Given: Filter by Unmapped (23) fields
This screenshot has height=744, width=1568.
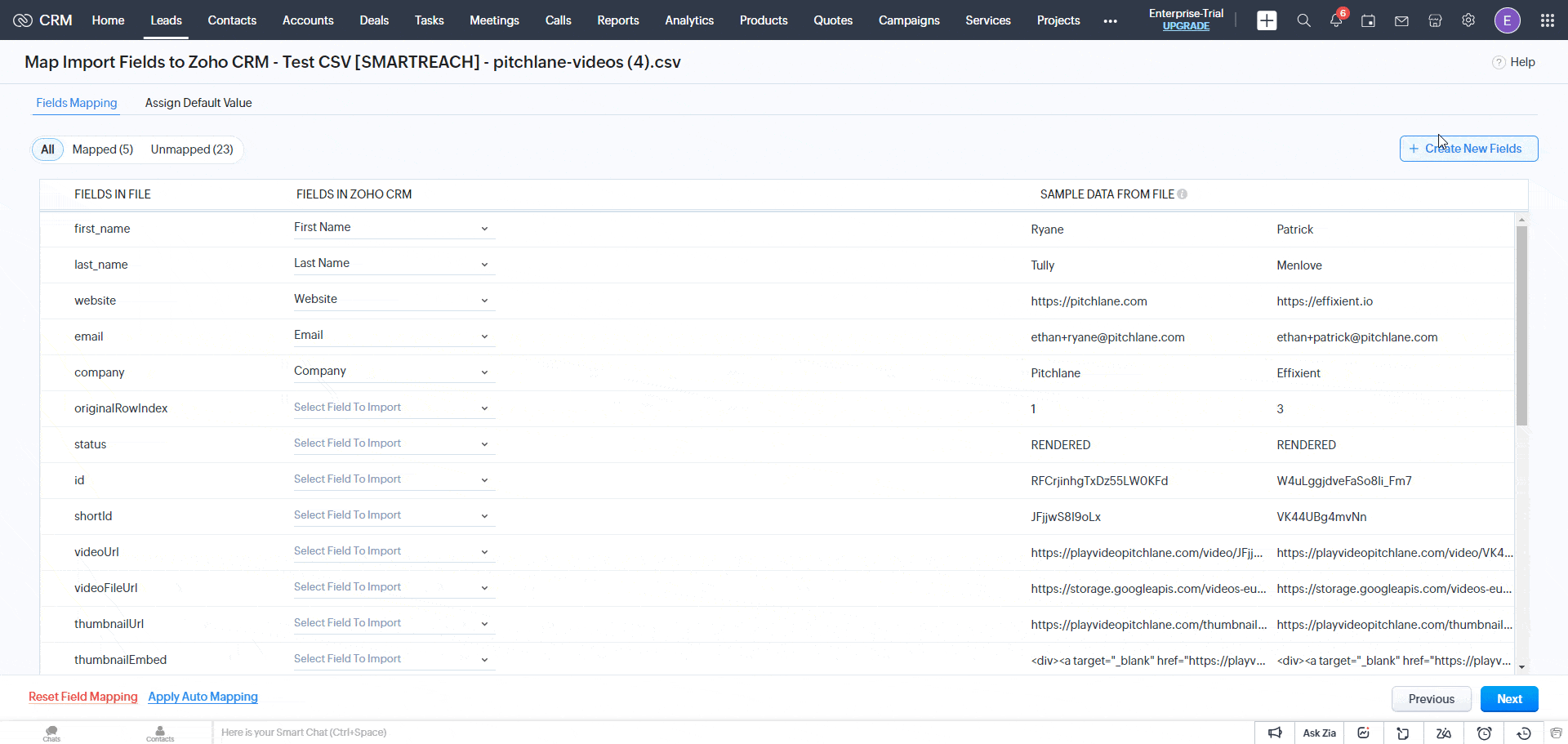Looking at the screenshot, I should 192,149.
